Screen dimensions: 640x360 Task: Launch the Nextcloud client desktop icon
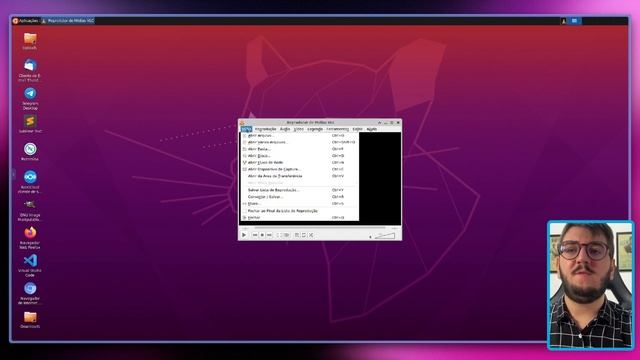[30, 182]
